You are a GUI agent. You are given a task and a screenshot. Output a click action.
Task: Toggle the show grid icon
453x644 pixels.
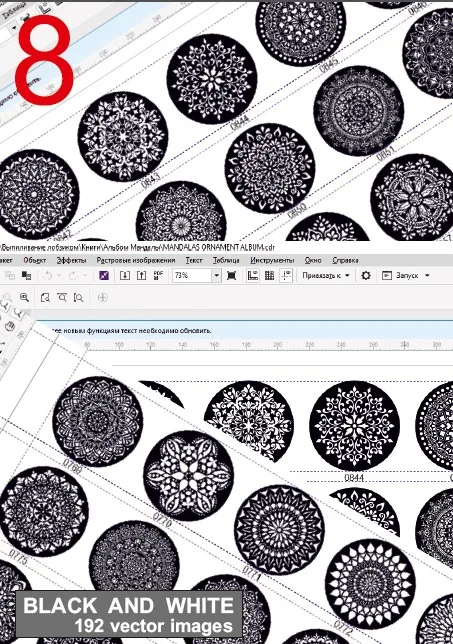coord(269,276)
